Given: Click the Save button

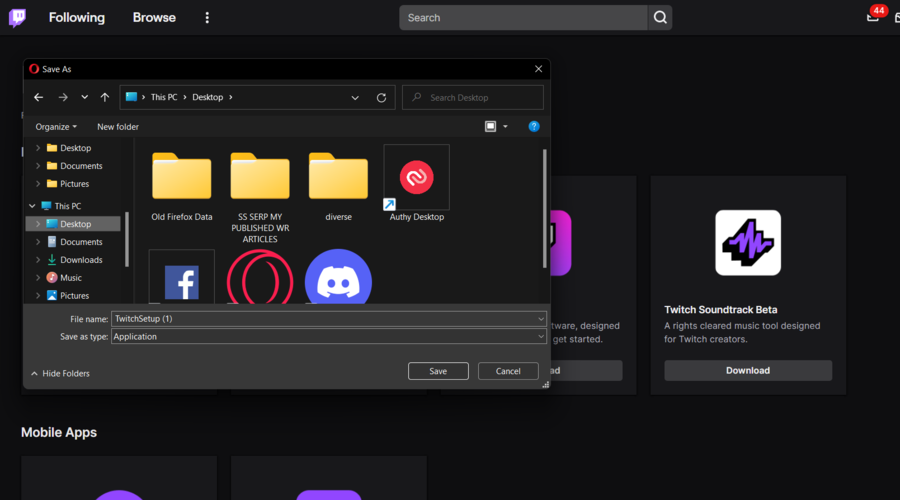Looking at the screenshot, I should (438, 371).
